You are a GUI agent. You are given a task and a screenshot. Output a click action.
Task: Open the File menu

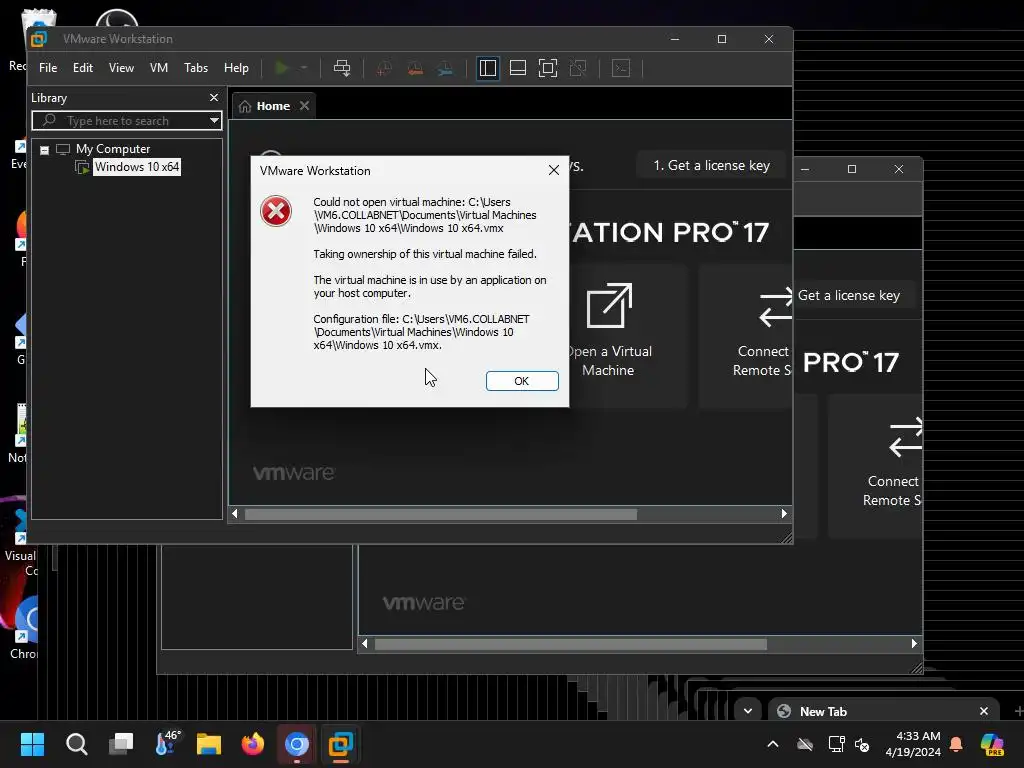pyautogui.click(x=48, y=68)
